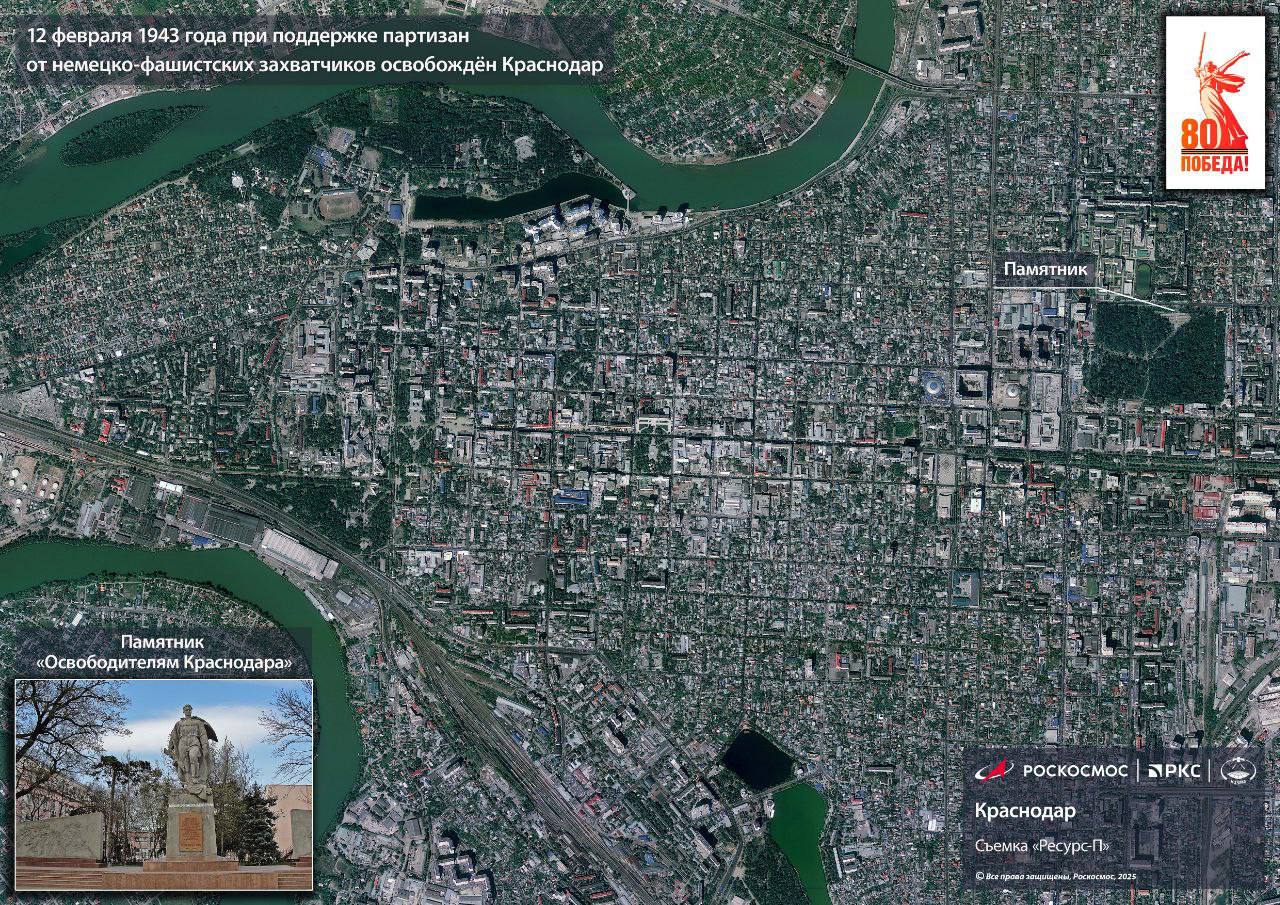Image resolution: width=1280 pixels, height=905 pixels.
Task: Open the monument photo thumbnail
Action: (164, 784)
